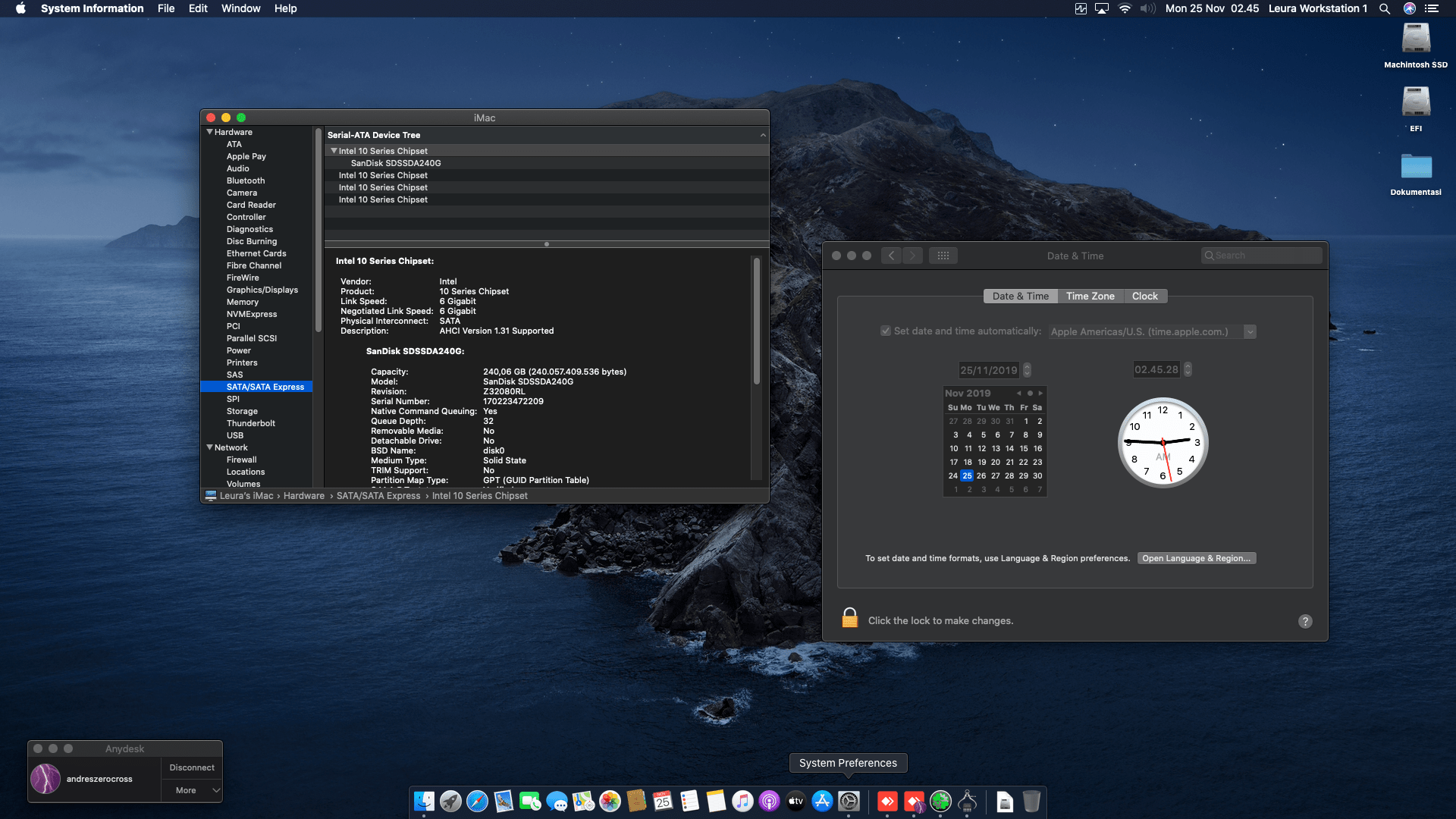Open Notes from the Dock
The height and width of the screenshot is (819, 1456).
click(x=716, y=801)
